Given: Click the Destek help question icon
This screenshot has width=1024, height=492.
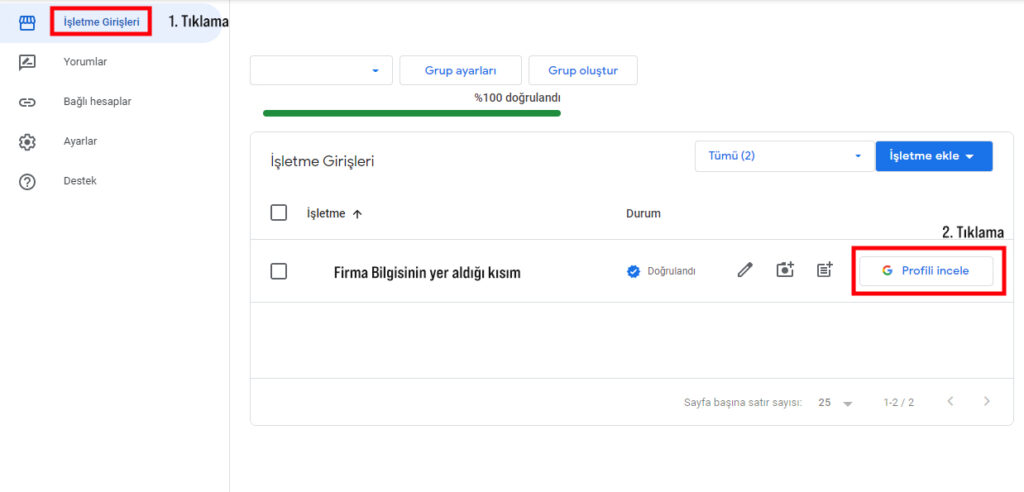Looking at the screenshot, I should pos(27,182).
